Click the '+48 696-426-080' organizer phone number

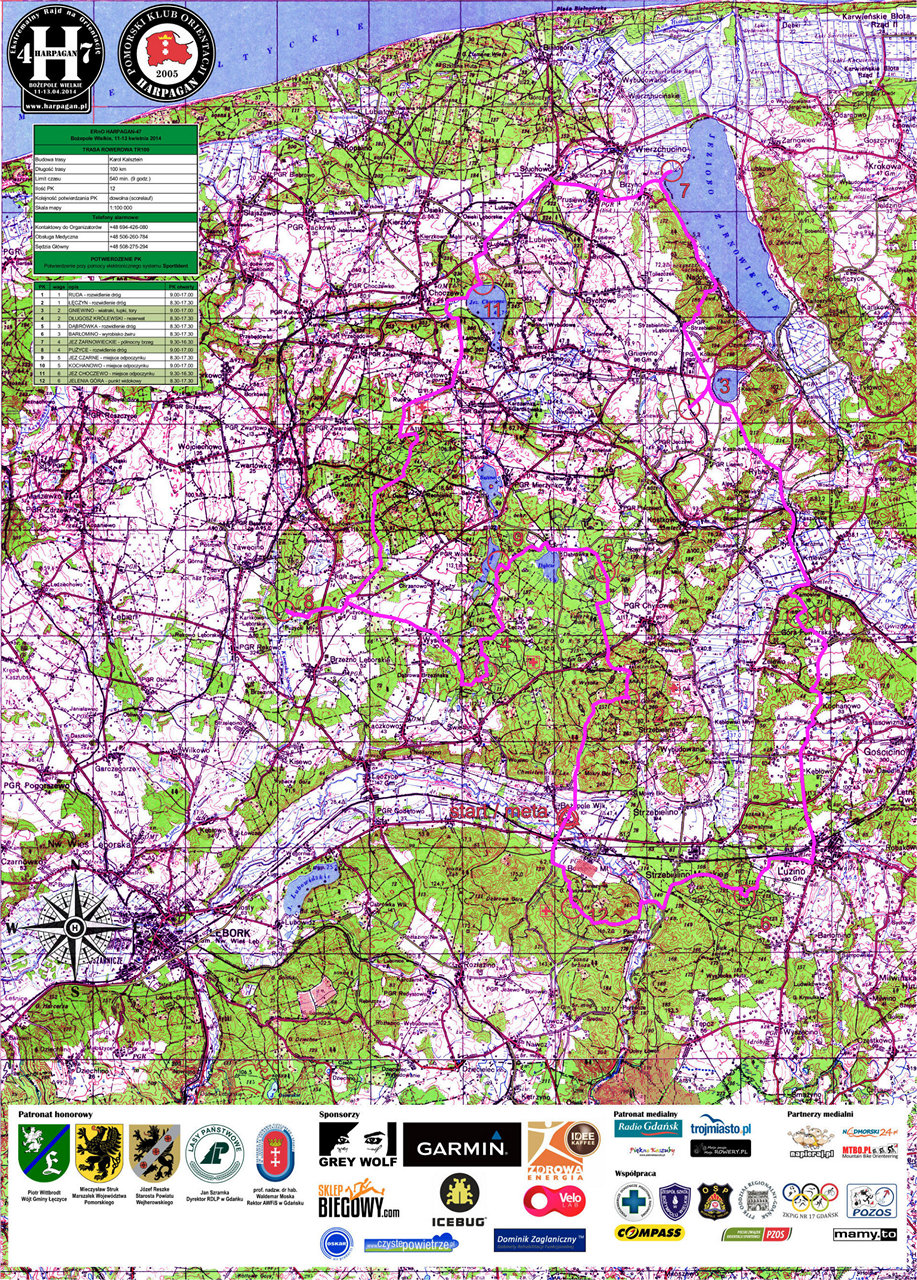(152, 226)
